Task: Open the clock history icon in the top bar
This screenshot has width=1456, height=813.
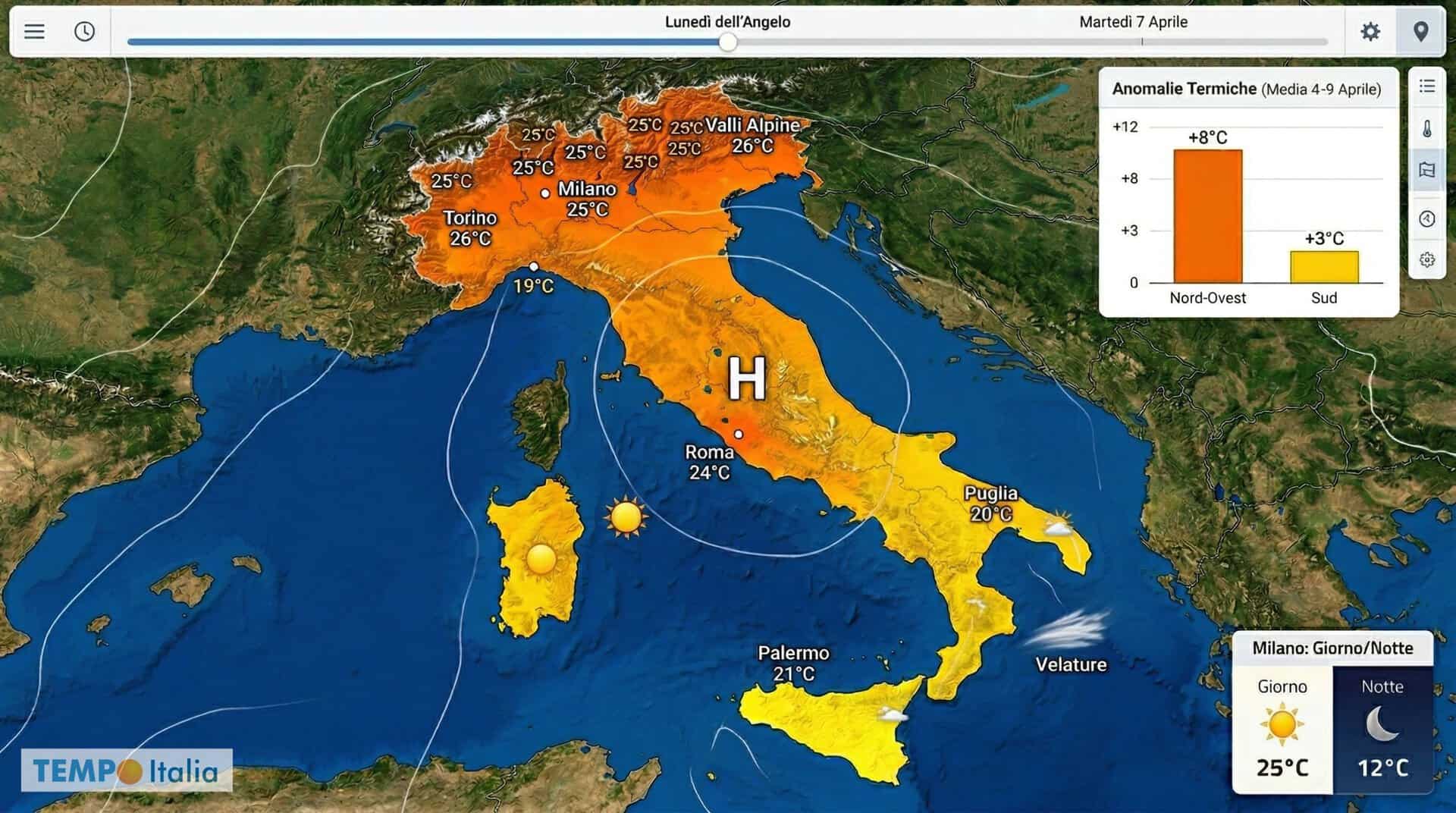Action: [84, 31]
